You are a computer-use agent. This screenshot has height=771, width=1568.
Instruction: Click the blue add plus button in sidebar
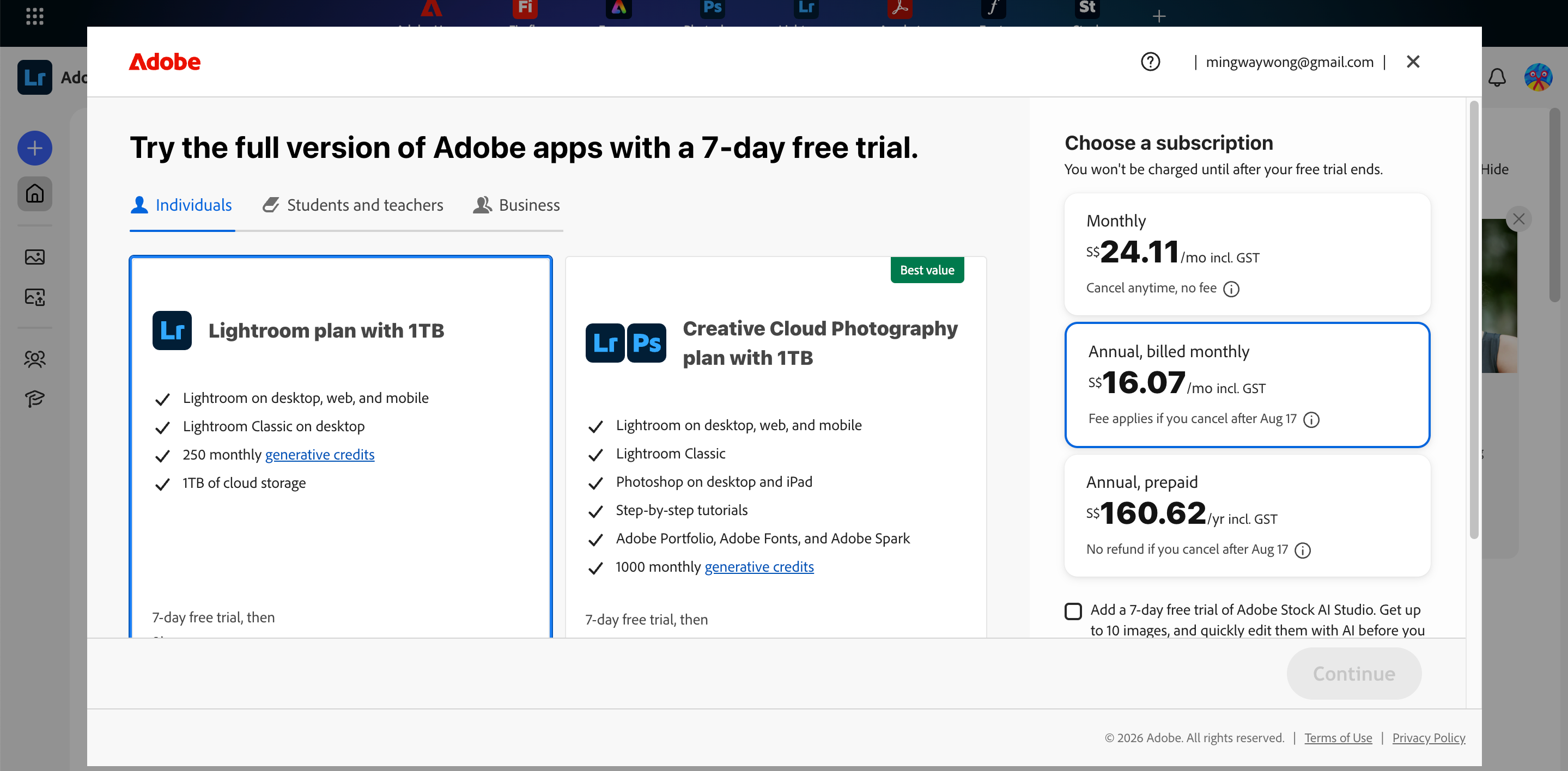click(x=35, y=148)
